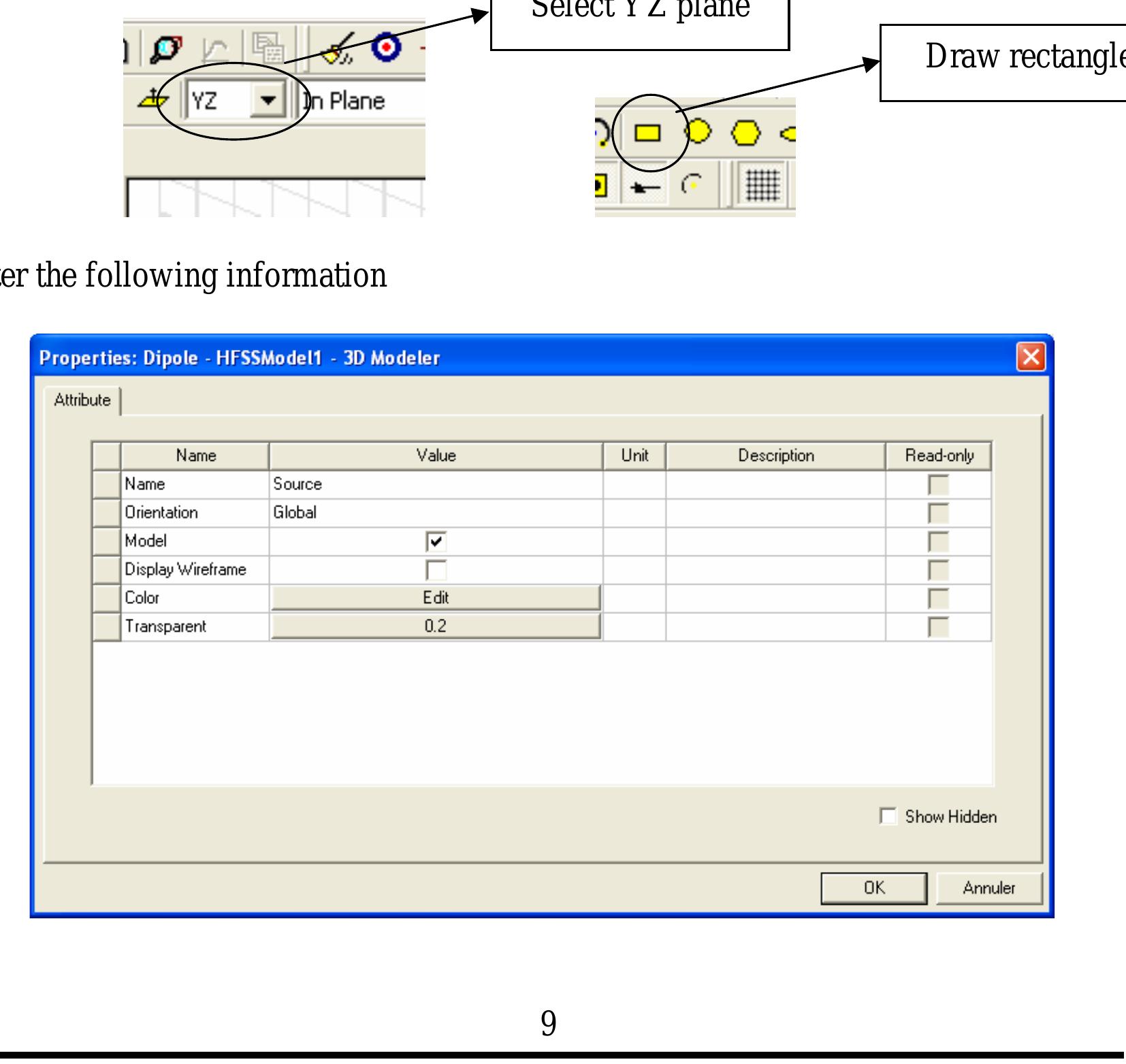Uncheck the Model checkbox
This screenshot has height=1064, width=1126.
click(x=436, y=541)
